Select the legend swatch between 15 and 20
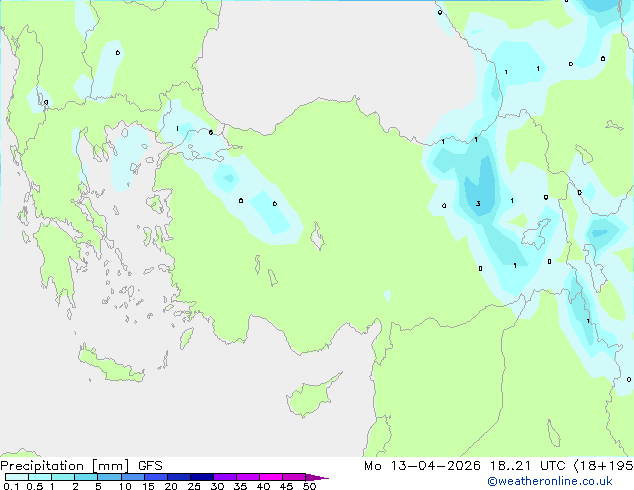Screen dimensions: 634x490 click(155, 477)
